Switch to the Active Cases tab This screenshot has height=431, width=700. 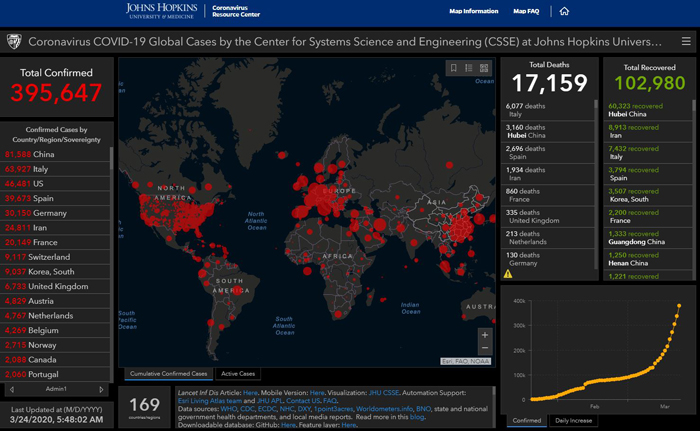pyautogui.click(x=238, y=374)
